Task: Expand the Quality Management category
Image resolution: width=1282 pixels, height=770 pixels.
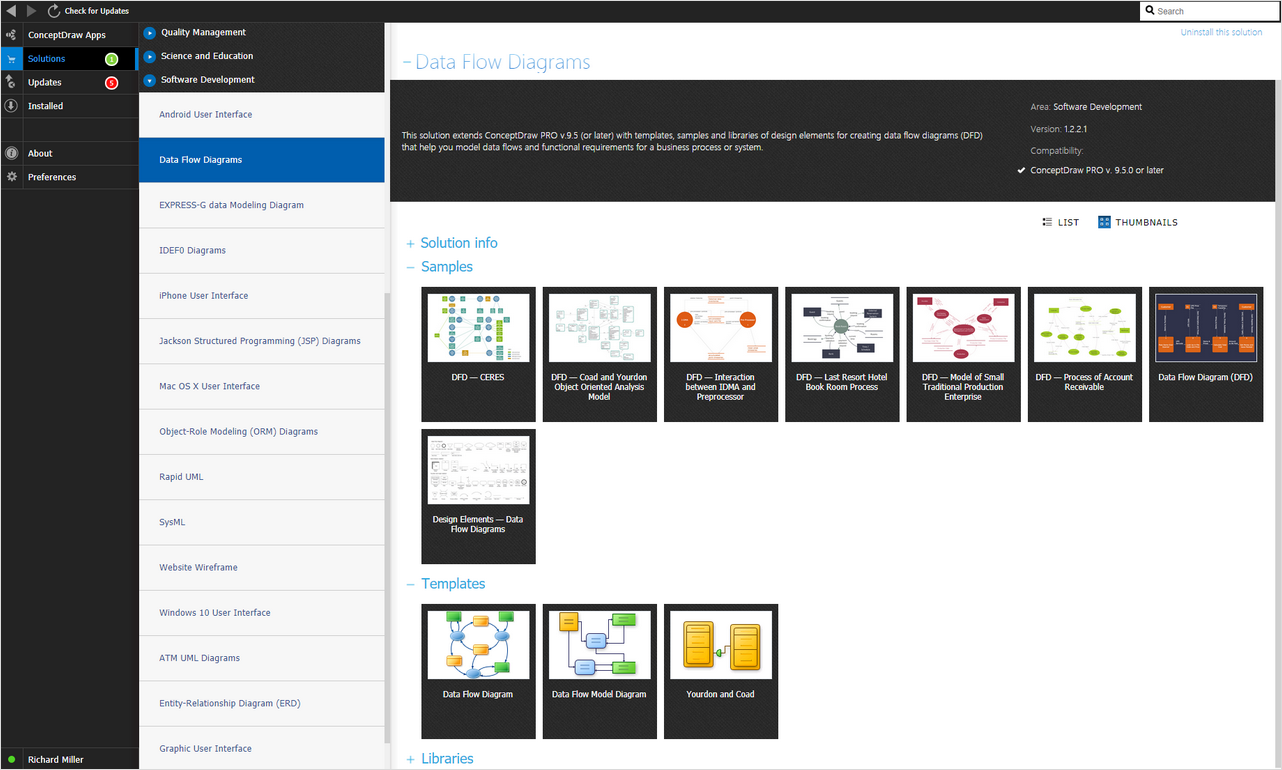Action: coord(150,33)
